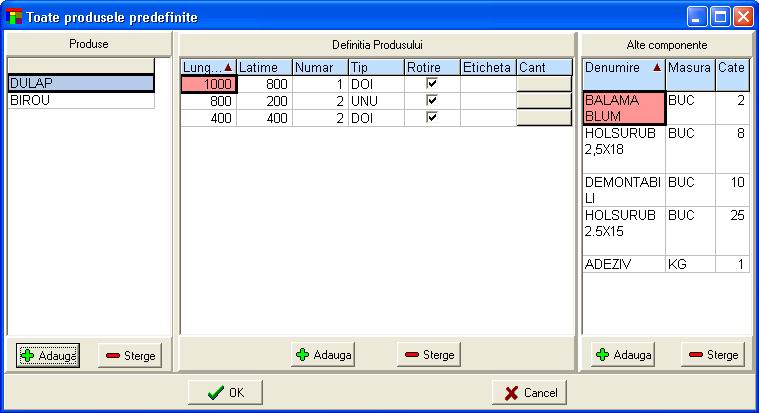Click the application icon in title bar
This screenshot has height=413, width=759.
14,17
